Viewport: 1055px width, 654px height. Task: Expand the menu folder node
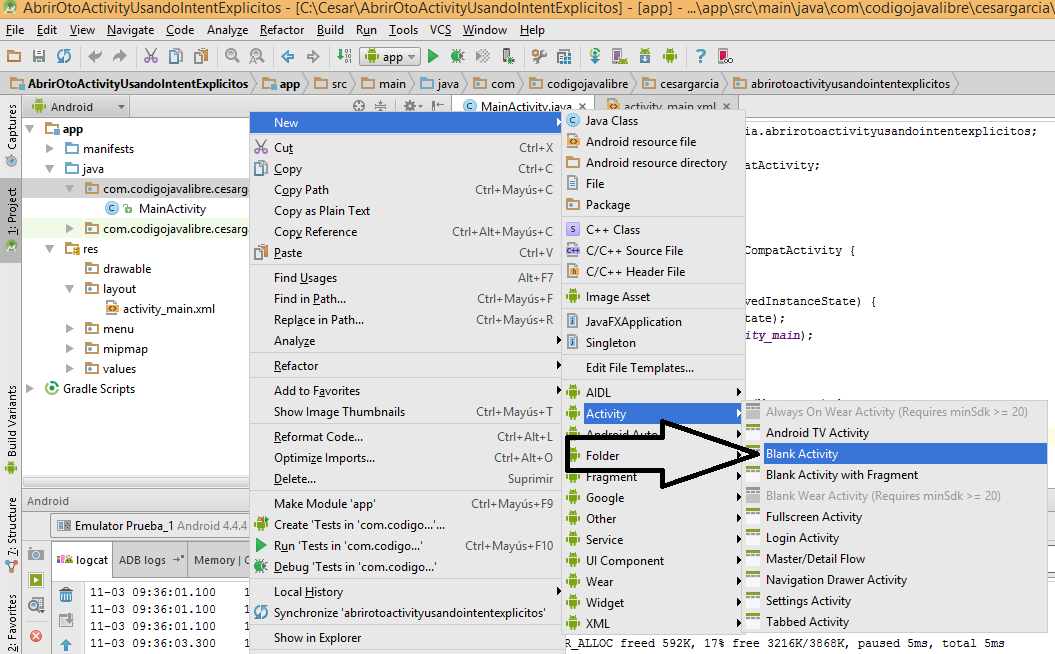(x=69, y=329)
